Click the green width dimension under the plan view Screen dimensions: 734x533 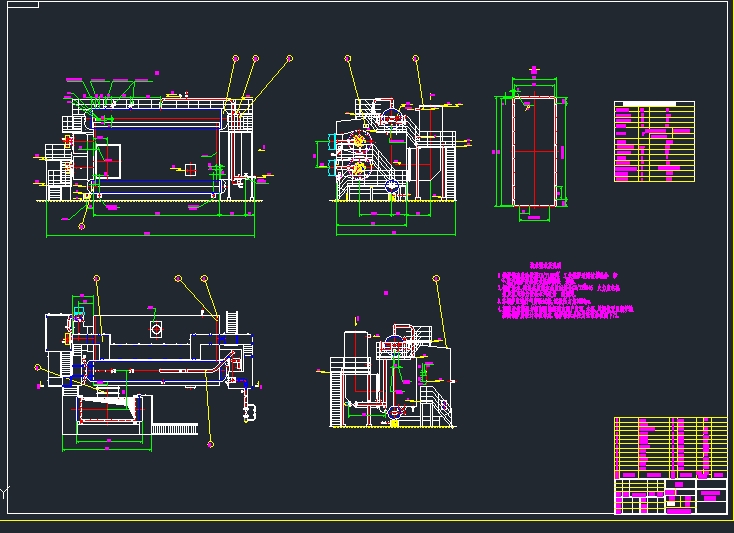tap(107, 443)
